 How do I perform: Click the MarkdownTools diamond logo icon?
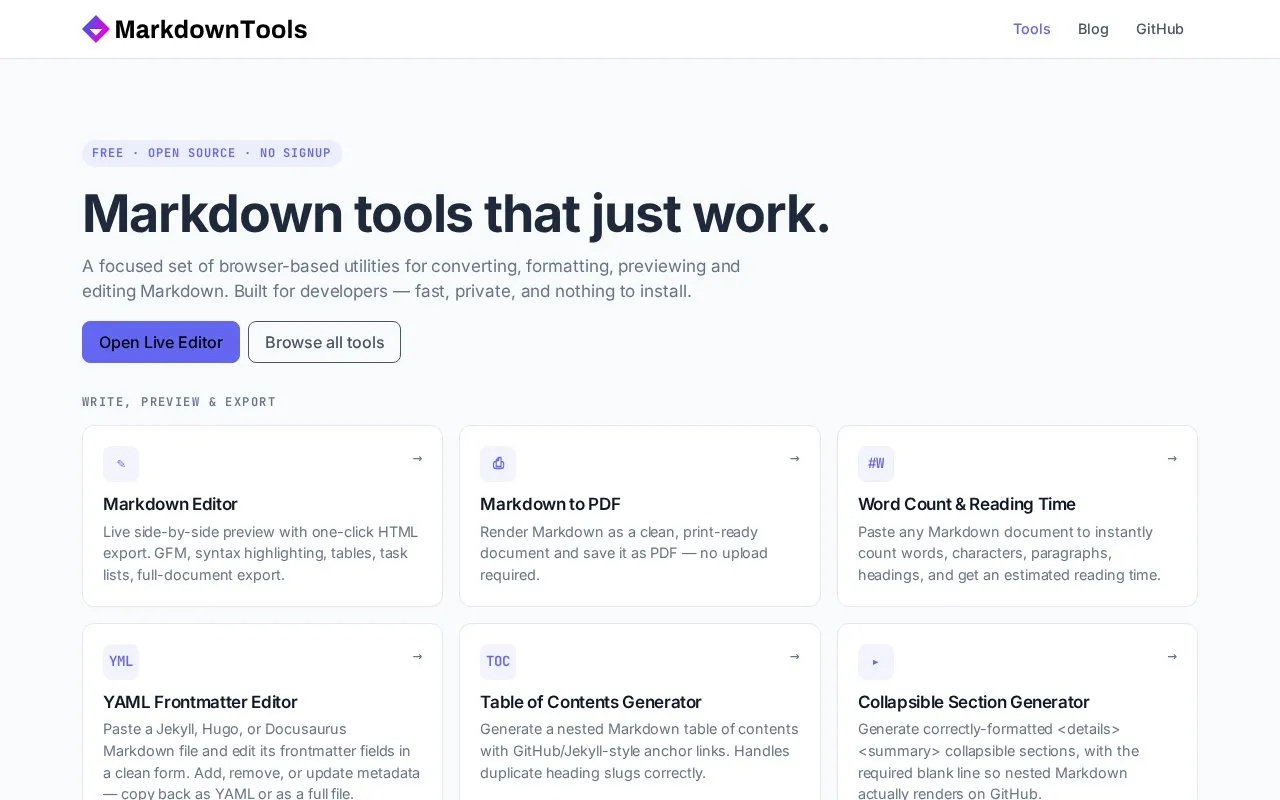[96, 29]
